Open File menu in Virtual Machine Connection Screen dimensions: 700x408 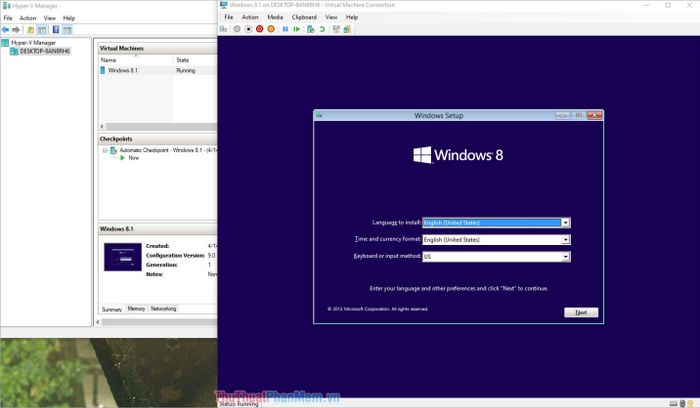229,17
